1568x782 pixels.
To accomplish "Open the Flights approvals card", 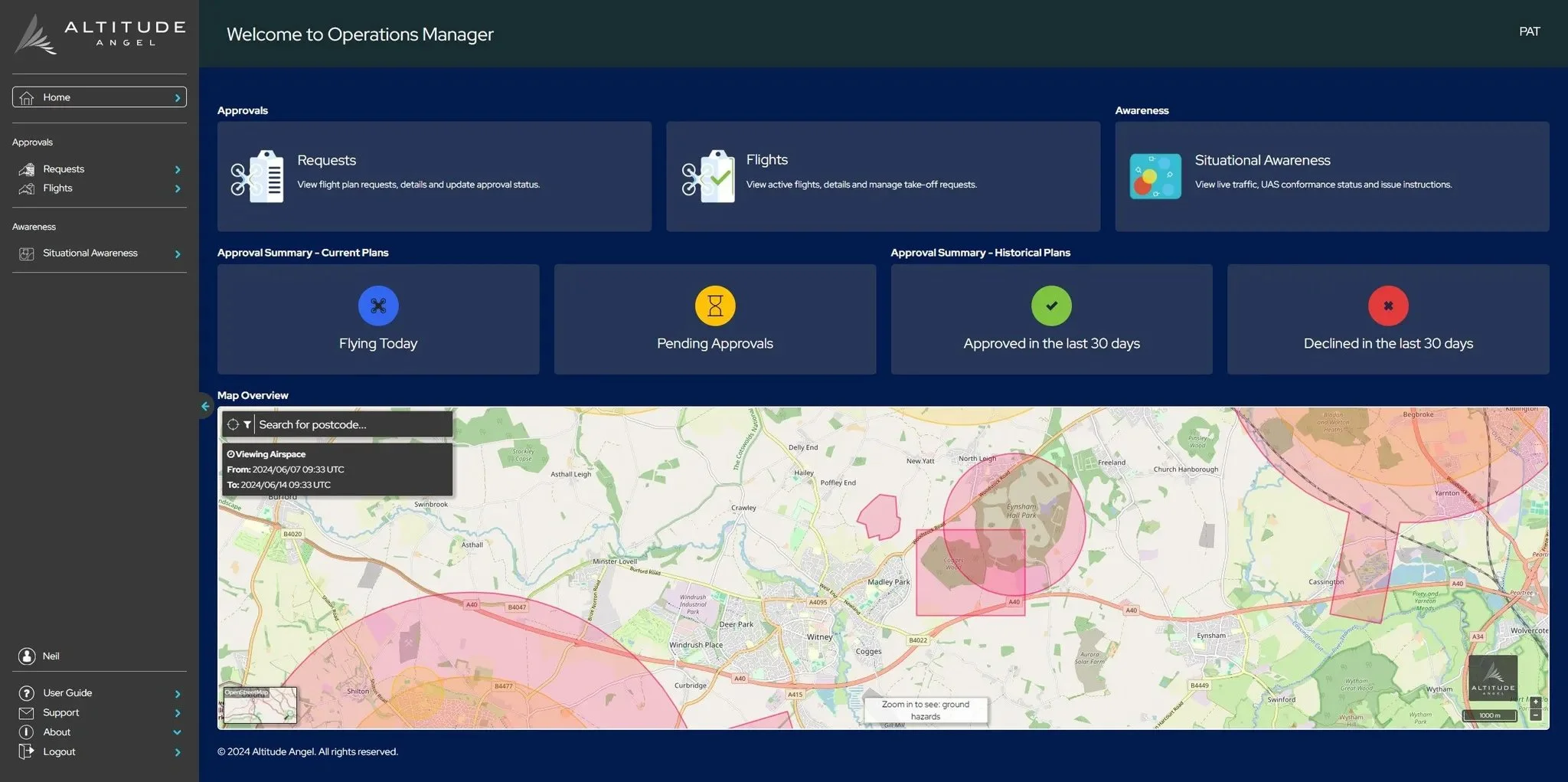I will [x=883, y=176].
